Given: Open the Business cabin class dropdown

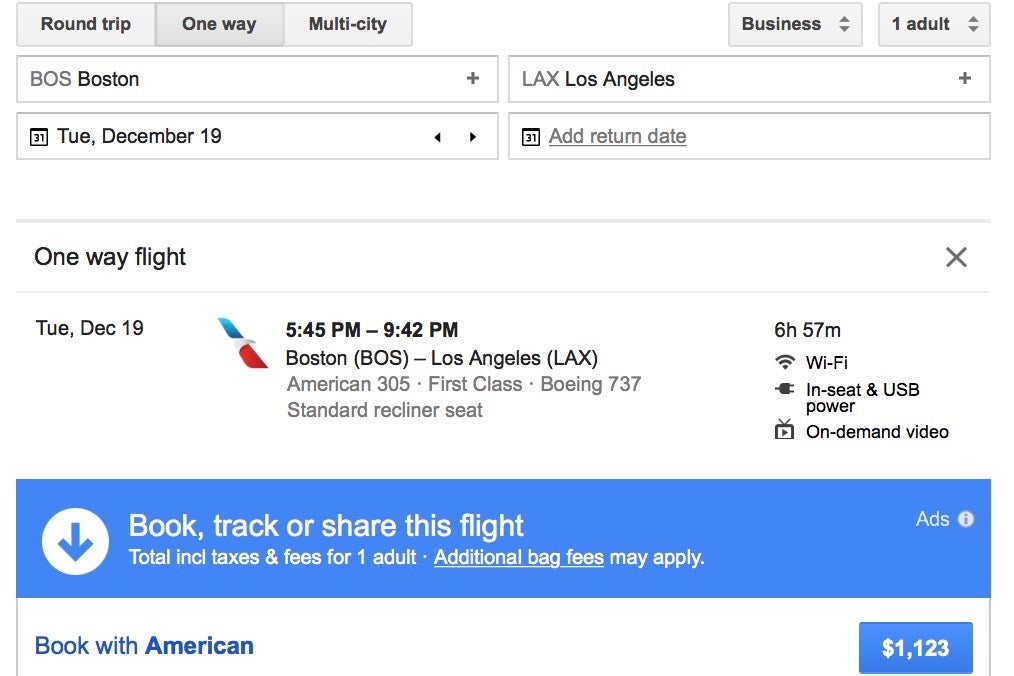Looking at the screenshot, I should [x=795, y=24].
